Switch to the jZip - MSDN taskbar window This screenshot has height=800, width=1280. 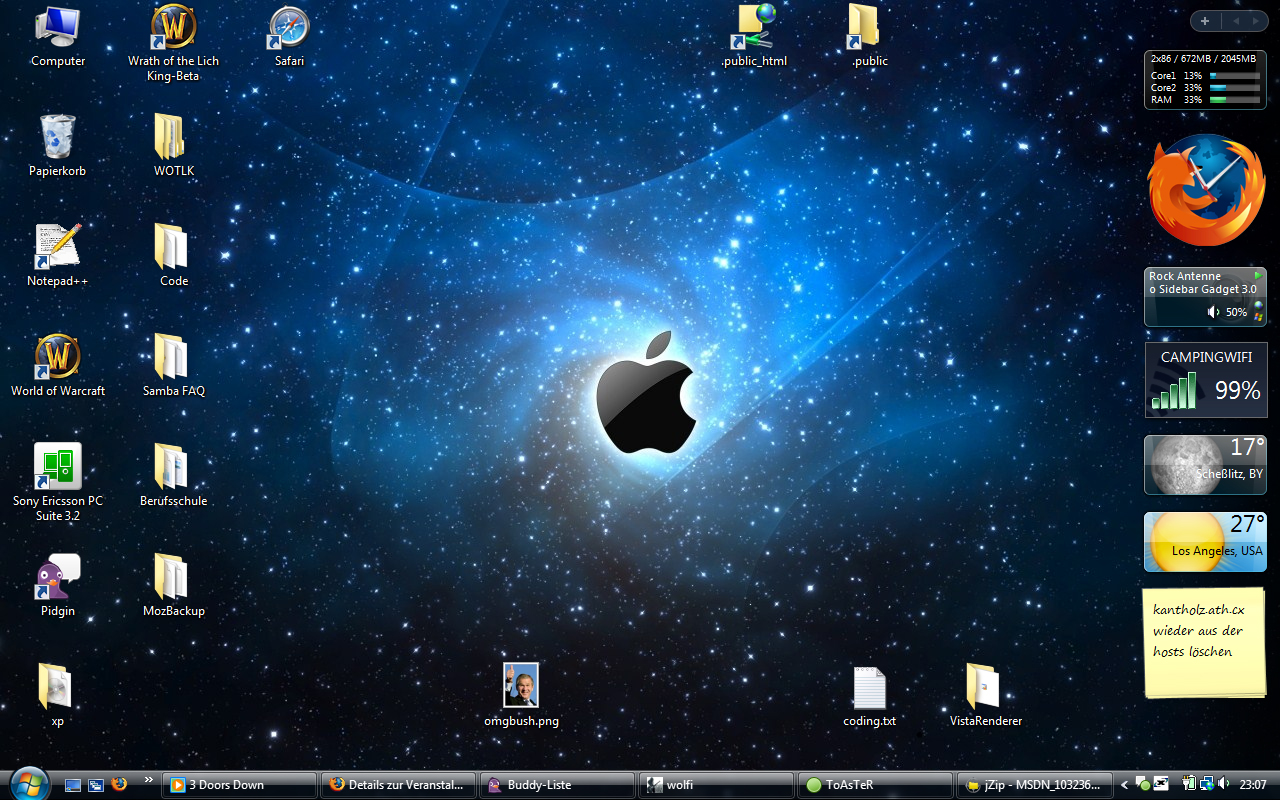1034,785
